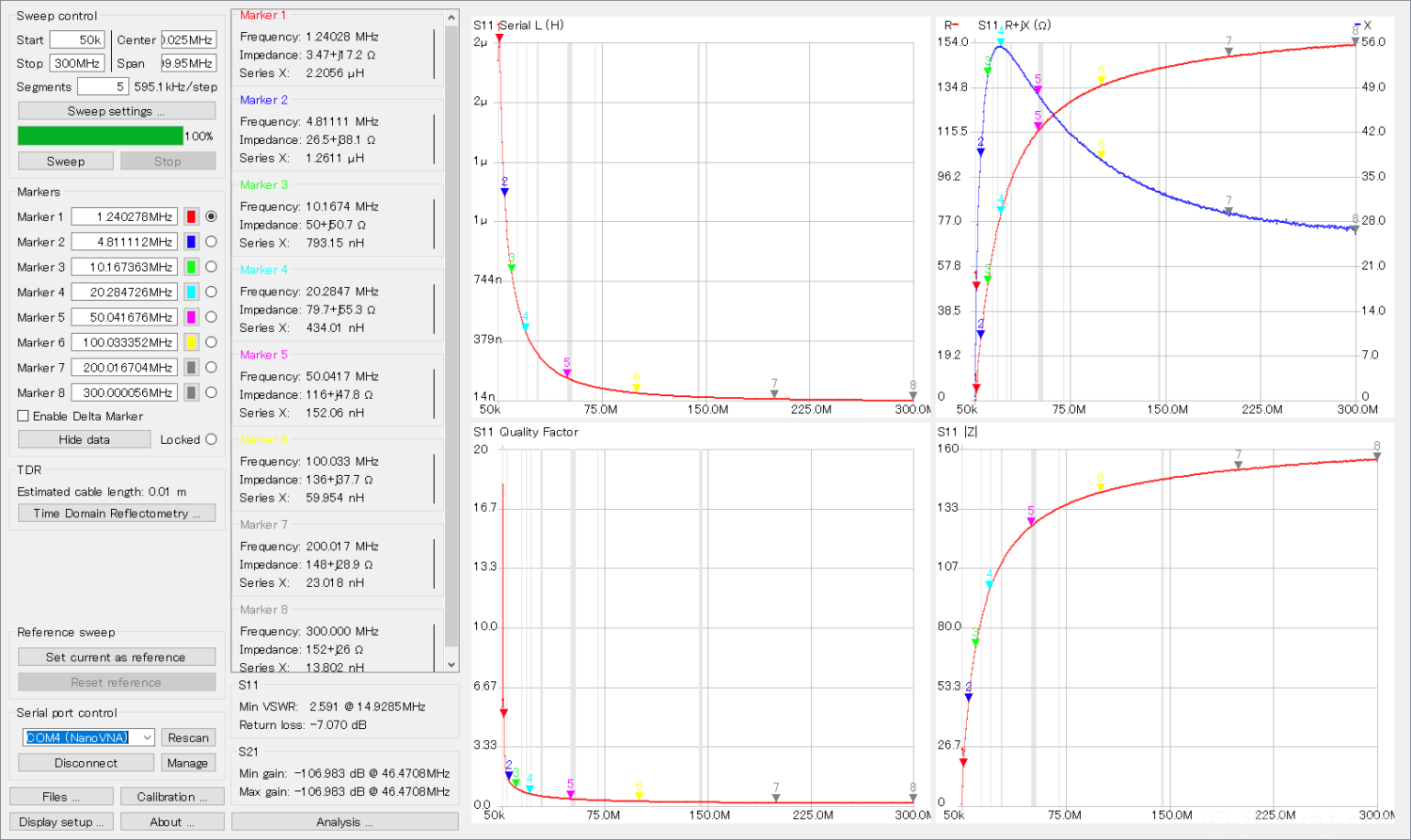Click the Segments count input field
Image resolution: width=1411 pixels, height=840 pixels.
tap(102, 87)
